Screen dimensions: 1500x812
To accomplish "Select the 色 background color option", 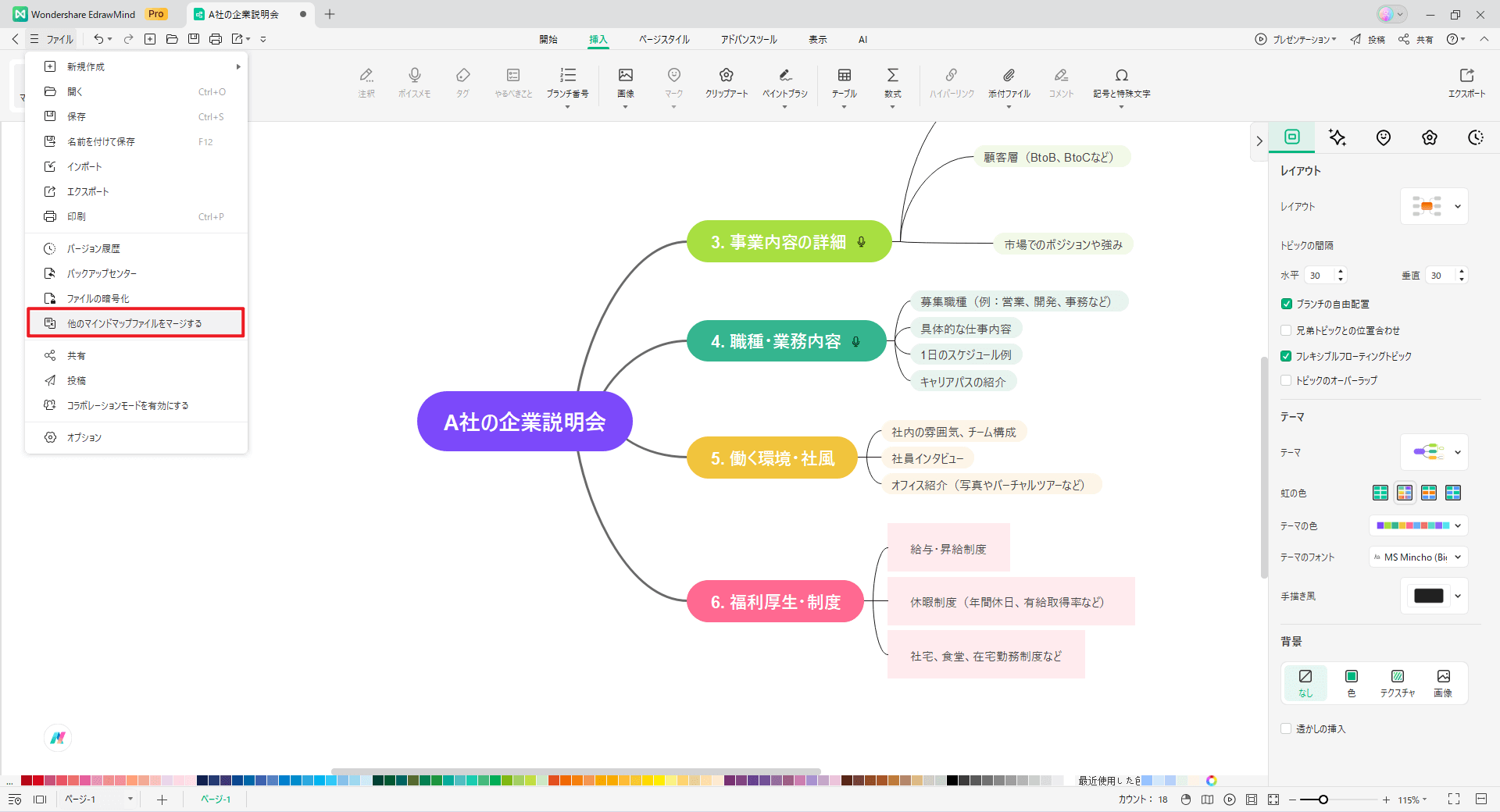I will (1352, 682).
